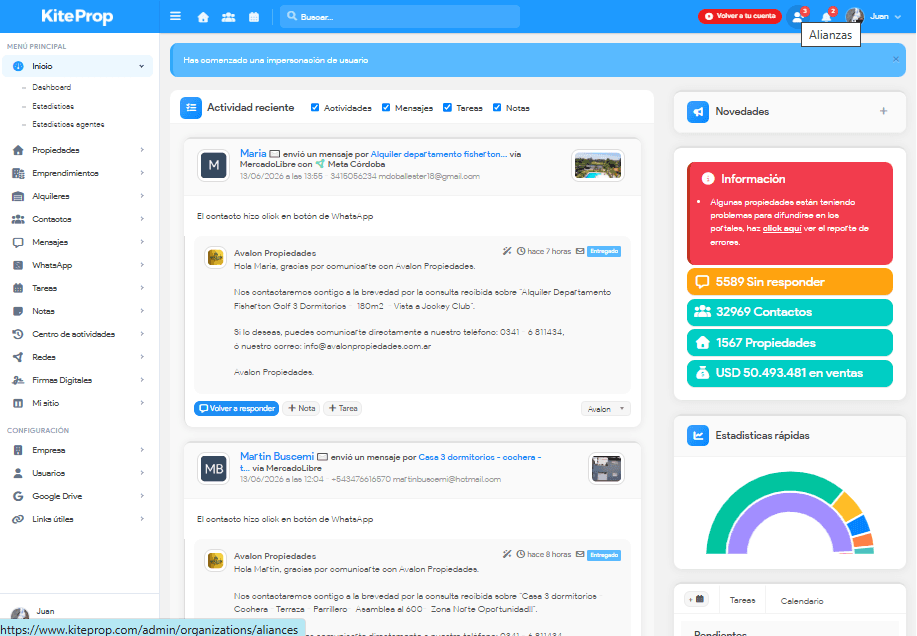This screenshot has width=917, height=636.
Task: Click the Estadísticas rápidas chart icon
Action: [x=698, y=435]
